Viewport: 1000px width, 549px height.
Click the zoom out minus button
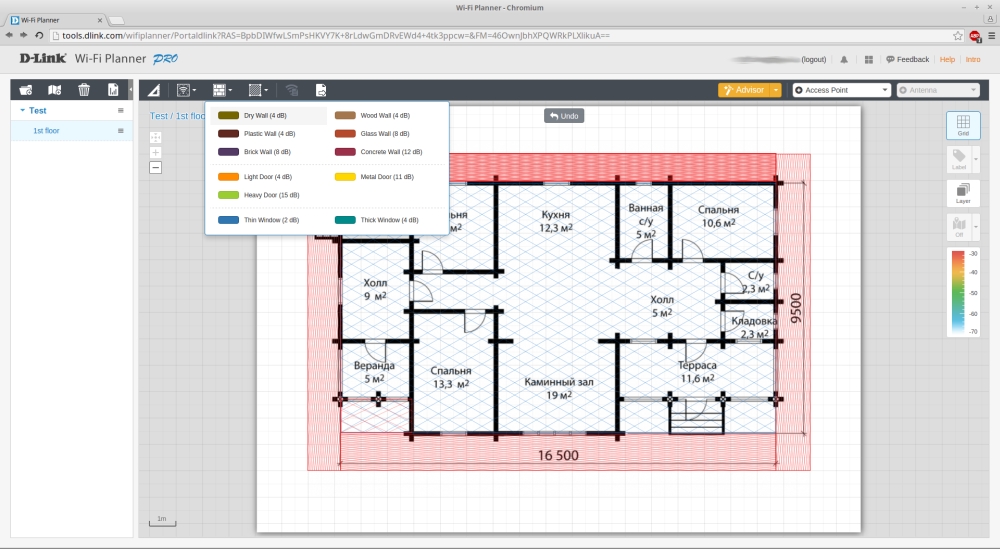click(x=155, y=167)
